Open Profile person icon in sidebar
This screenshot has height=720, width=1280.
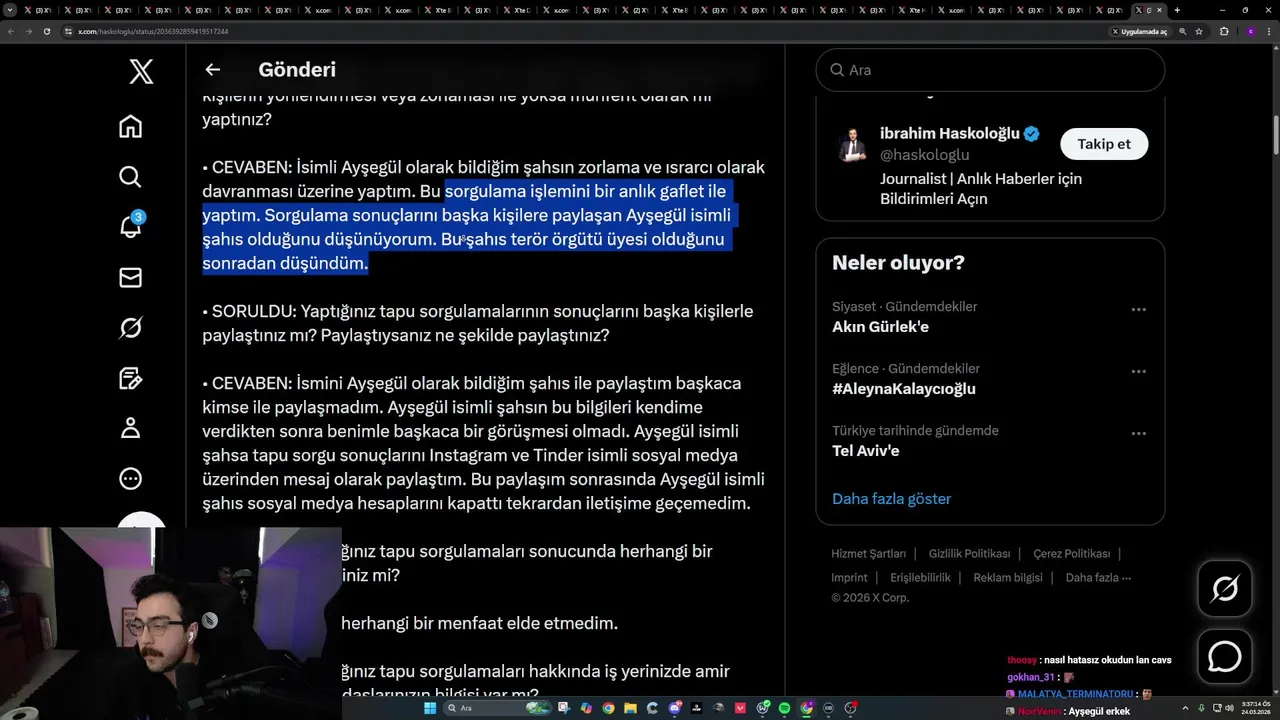(130, 428)
